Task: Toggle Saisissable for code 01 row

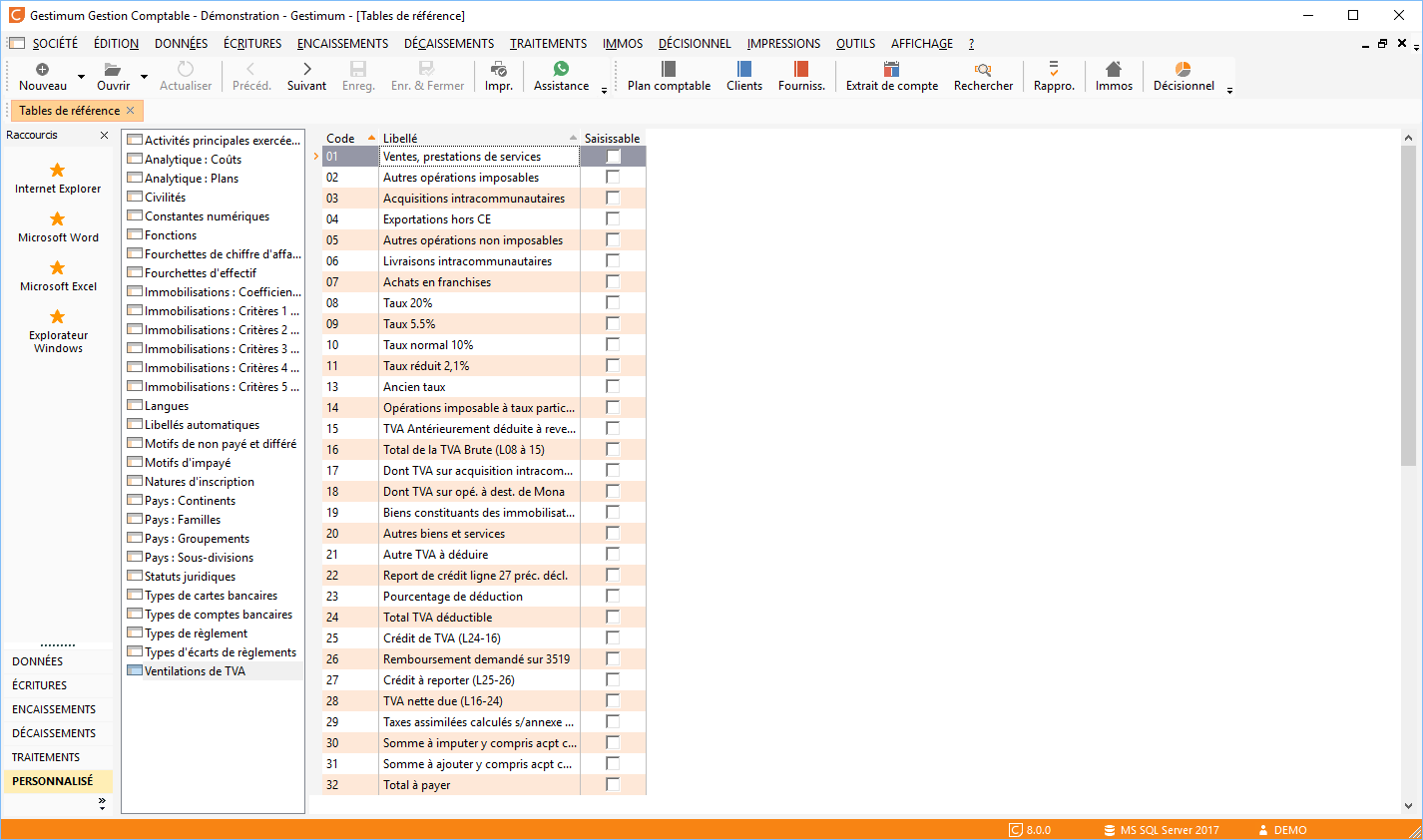Action: [613, 157]
